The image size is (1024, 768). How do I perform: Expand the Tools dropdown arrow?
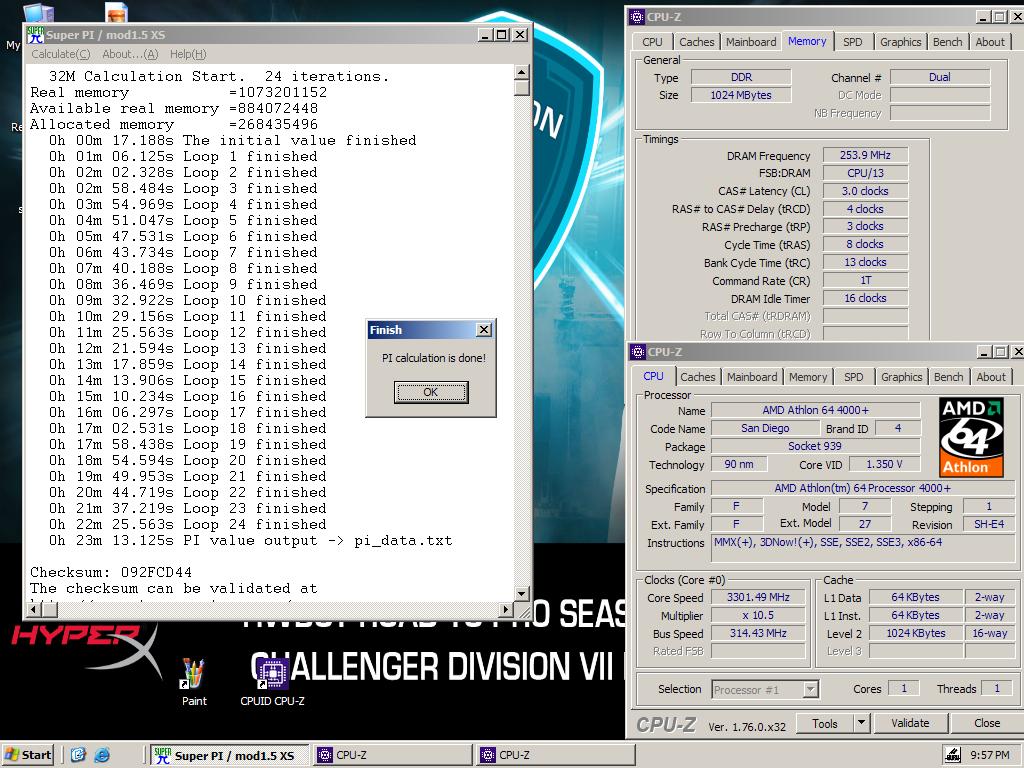861,723
